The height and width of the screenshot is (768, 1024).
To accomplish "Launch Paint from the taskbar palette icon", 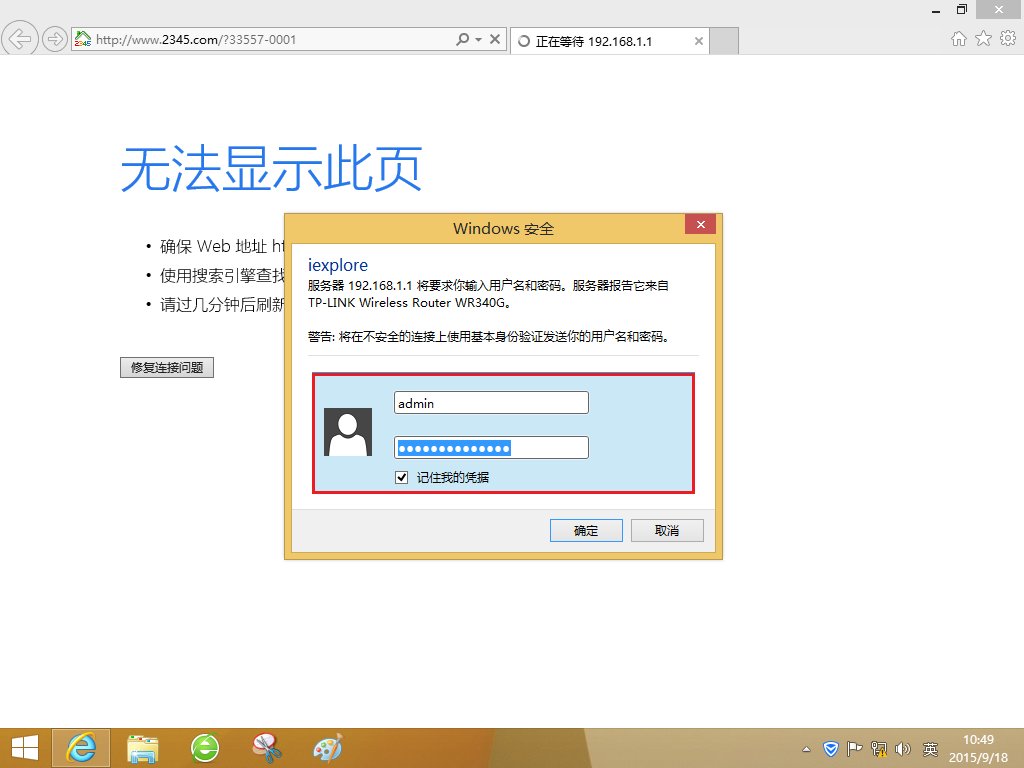I will pyautogui.click(x=327, y=747).
